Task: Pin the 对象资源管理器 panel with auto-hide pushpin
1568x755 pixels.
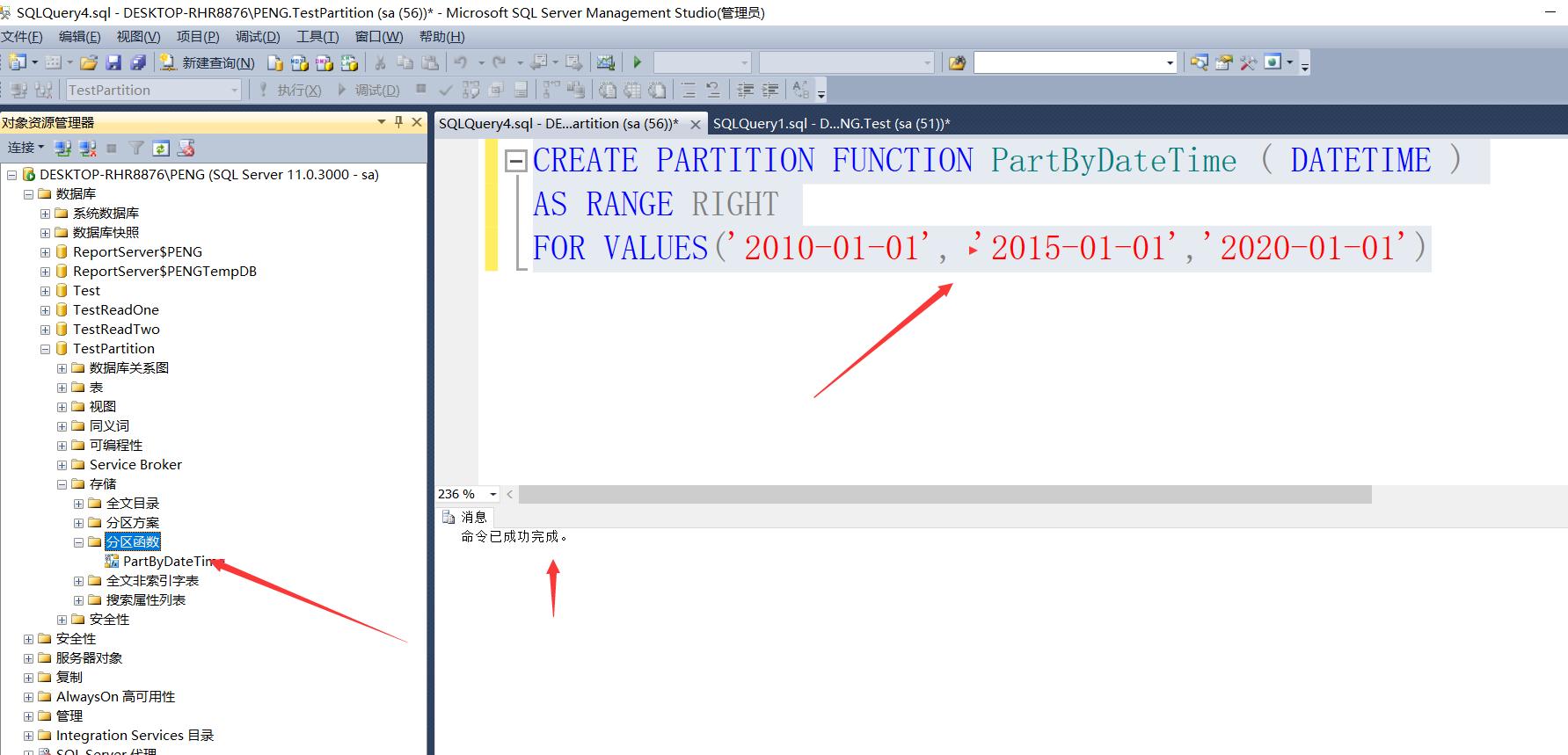Action: point(398,122)
